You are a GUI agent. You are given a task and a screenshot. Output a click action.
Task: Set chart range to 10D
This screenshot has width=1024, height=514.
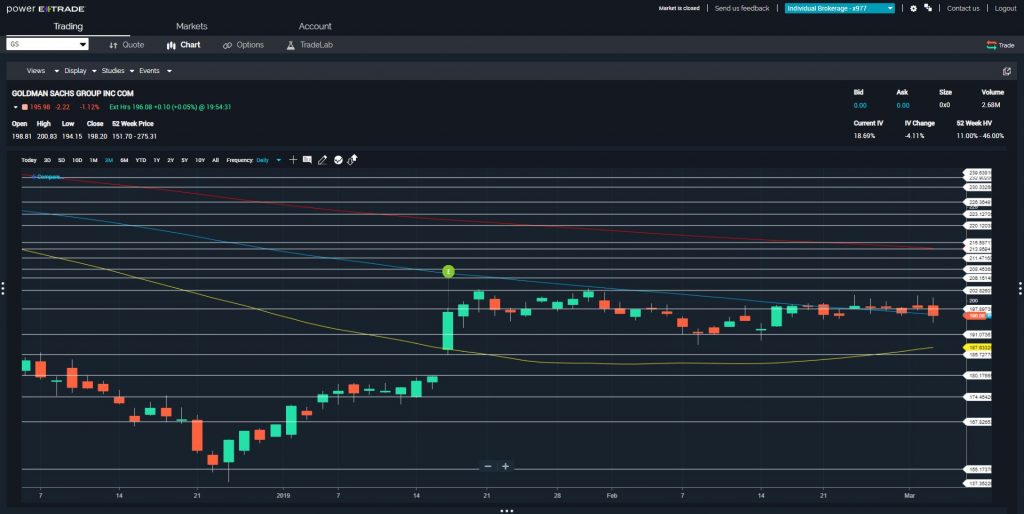point(77,160)
